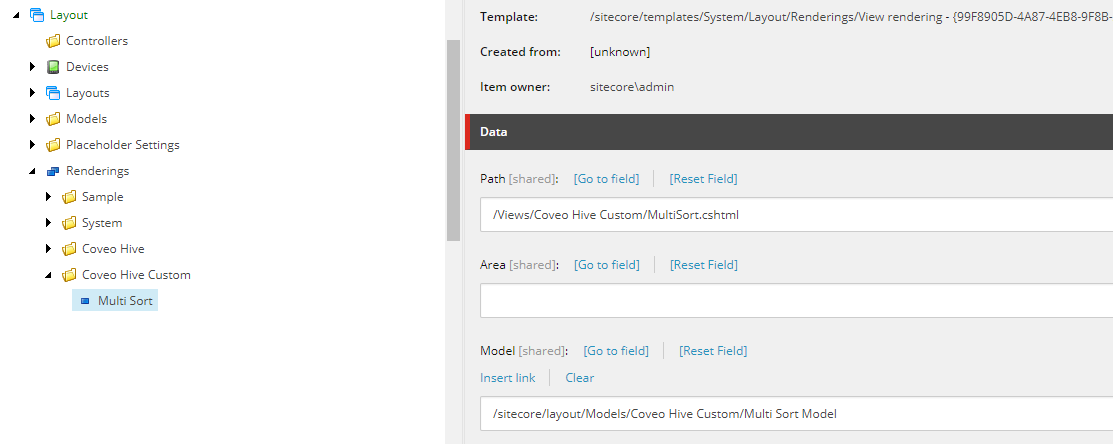Click the content tree vertical scrollbar
This screenshot has width=1113, height=444.
(x=453, y=140)
